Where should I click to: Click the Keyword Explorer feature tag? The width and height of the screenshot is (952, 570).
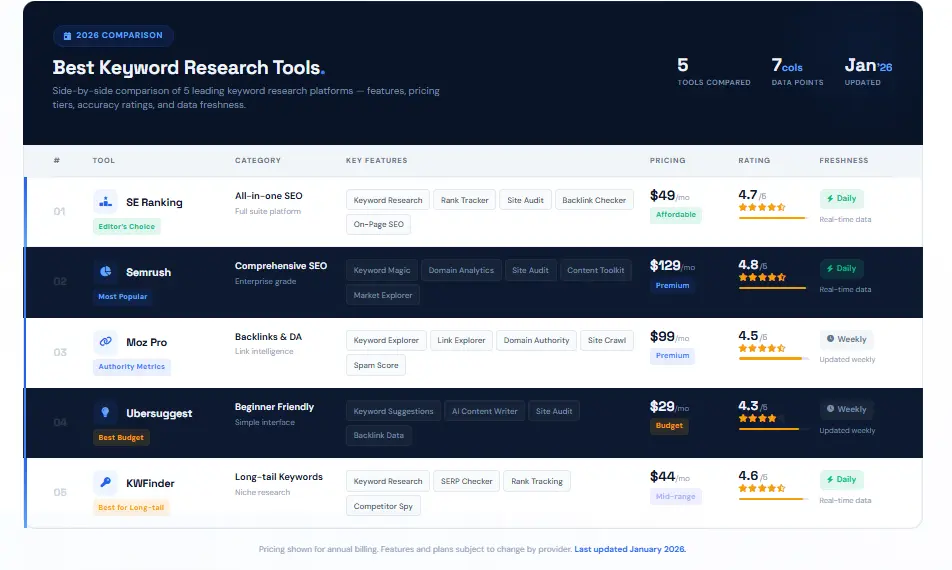coord(386,341)
